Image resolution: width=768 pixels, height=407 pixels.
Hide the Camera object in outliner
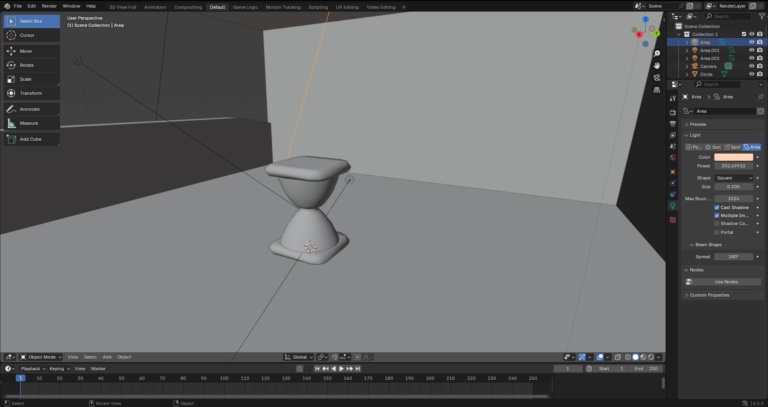coord(751,66)
